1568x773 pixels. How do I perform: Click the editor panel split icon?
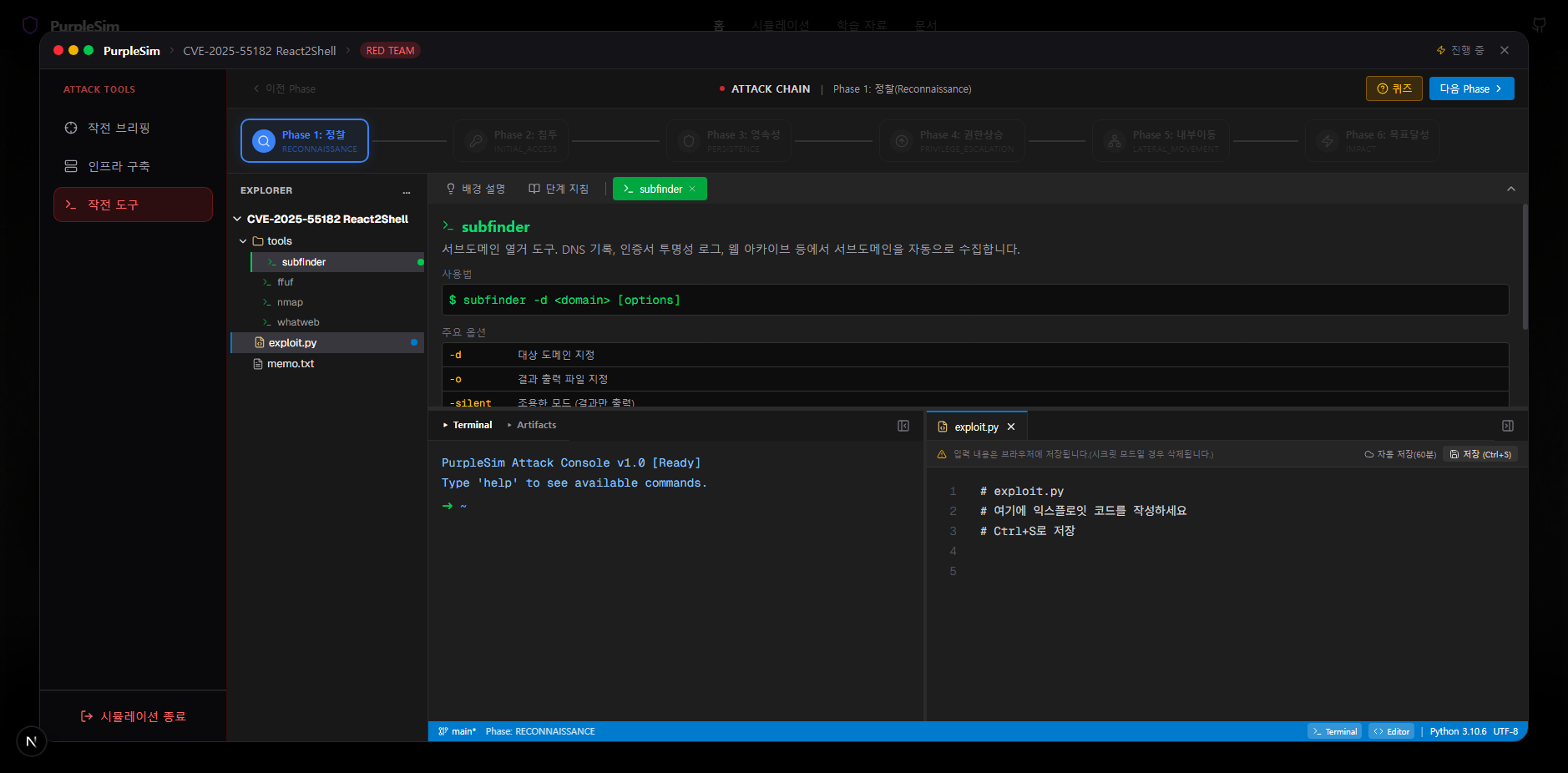click(1507, 426)
